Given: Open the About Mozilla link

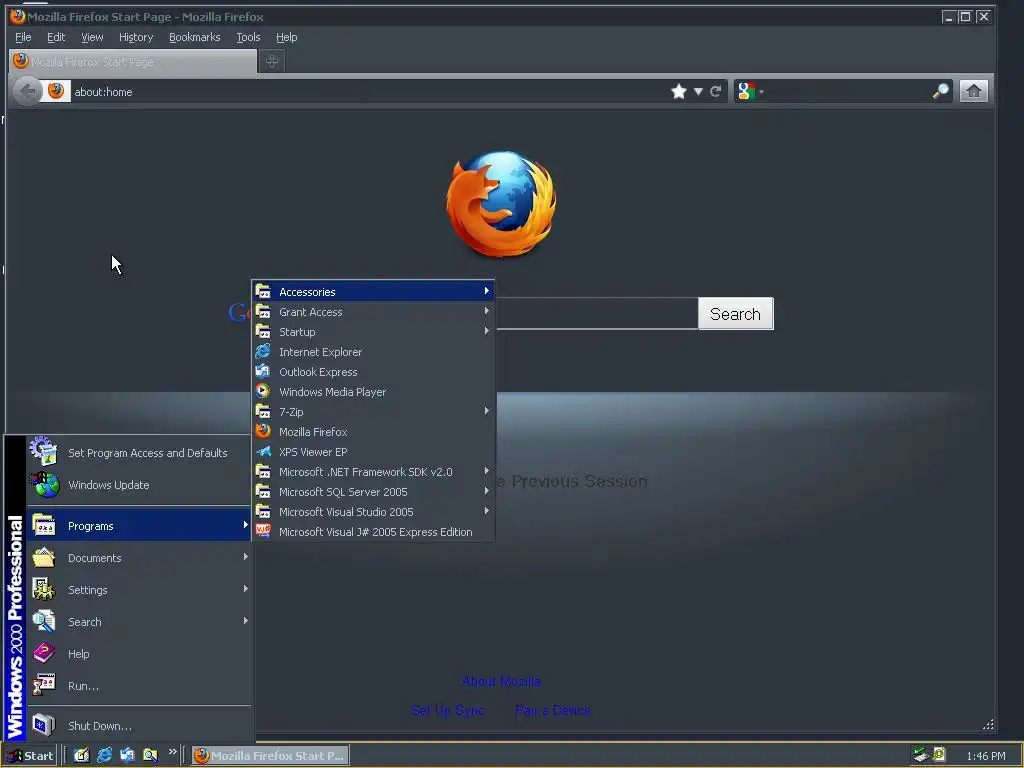Looking at the screenshot, I should click(x=501, y=681).
